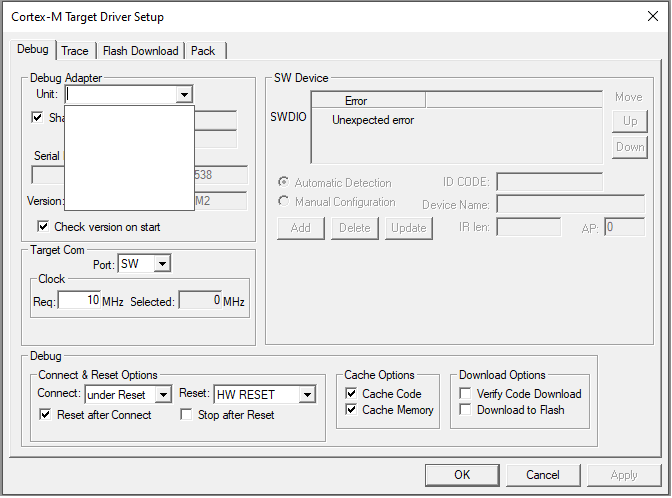The width and height of the screenshot is (672, 498).
Task: Click the Add button
Action: click(300, 228)
